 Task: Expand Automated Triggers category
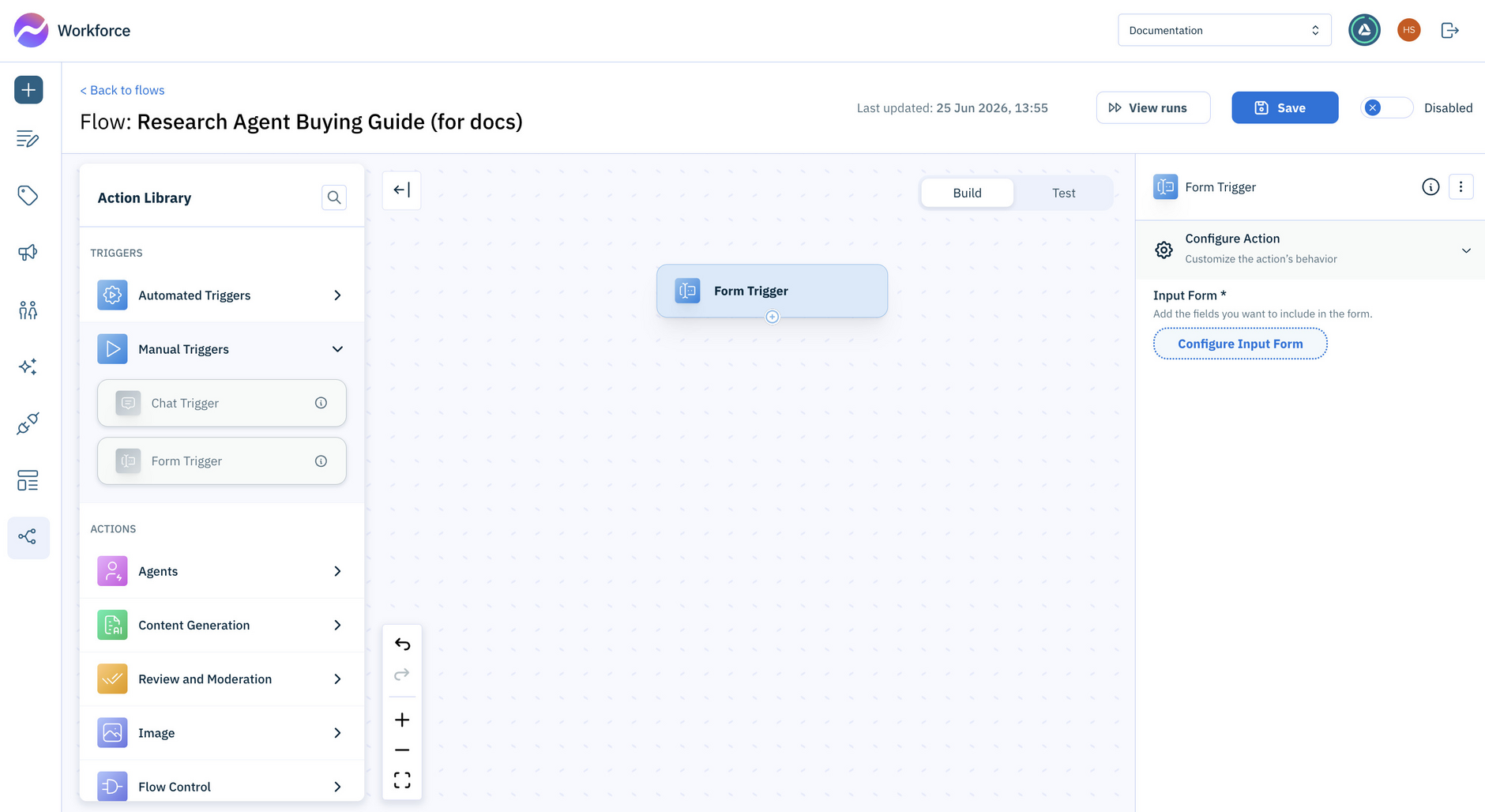pos(222,295)
